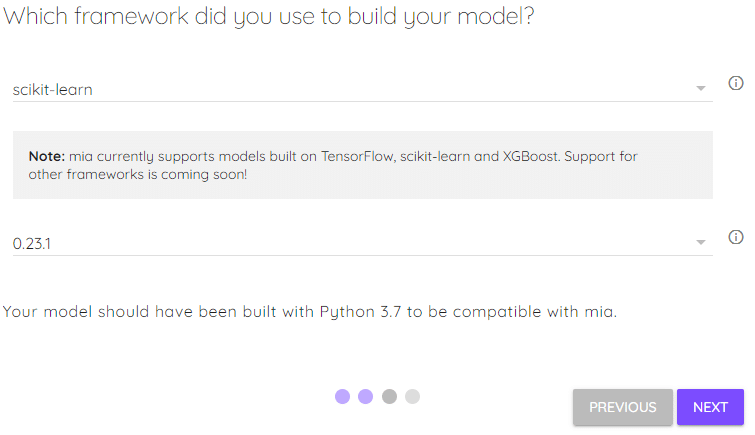Jump to the third dark gray step dot

tap(389, 396)
